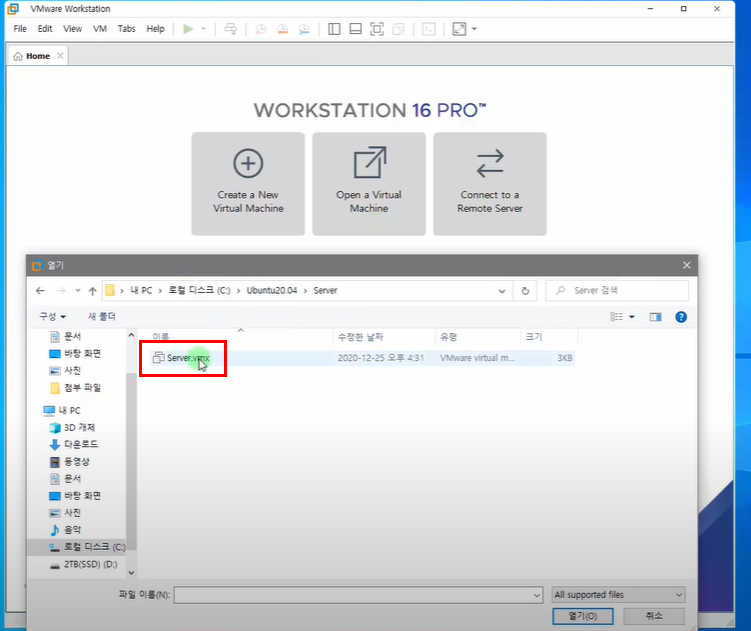Screen dimensions: 751x631
Task: Click the Unity mode toolbar icon
Action: coord(398,29)
